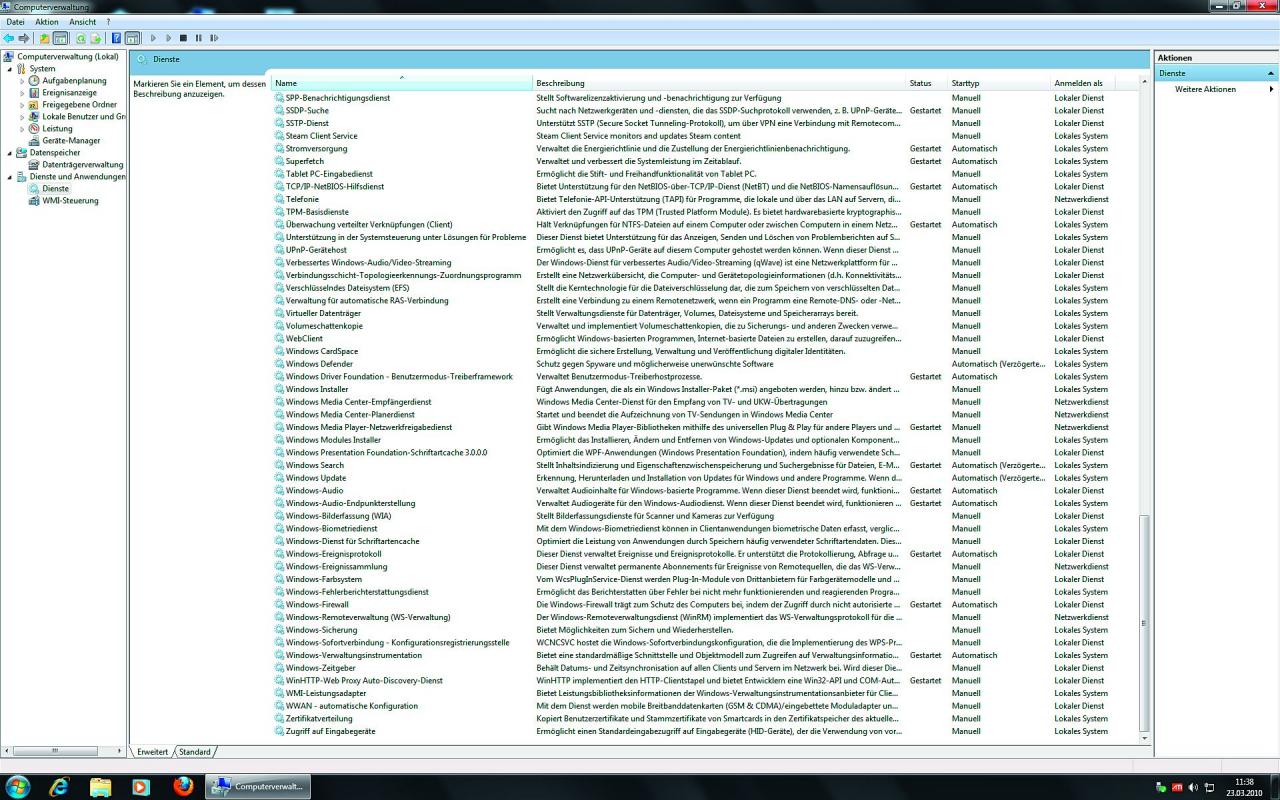
Task: Collapse the Datenspeicher tree node
Action: pyautogui.click(x=8, y=153)
